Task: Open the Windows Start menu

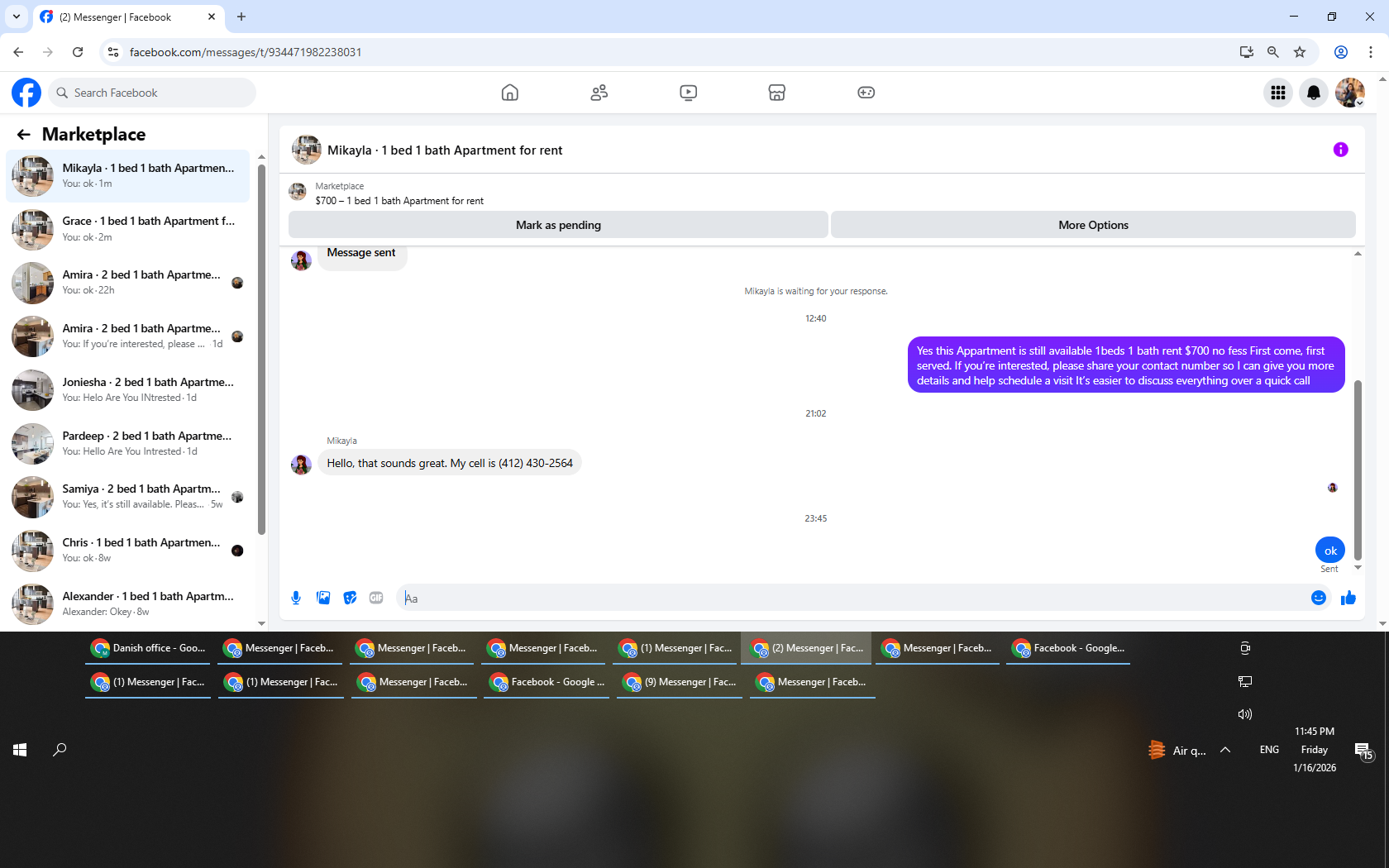Action: tap(20, 750)
